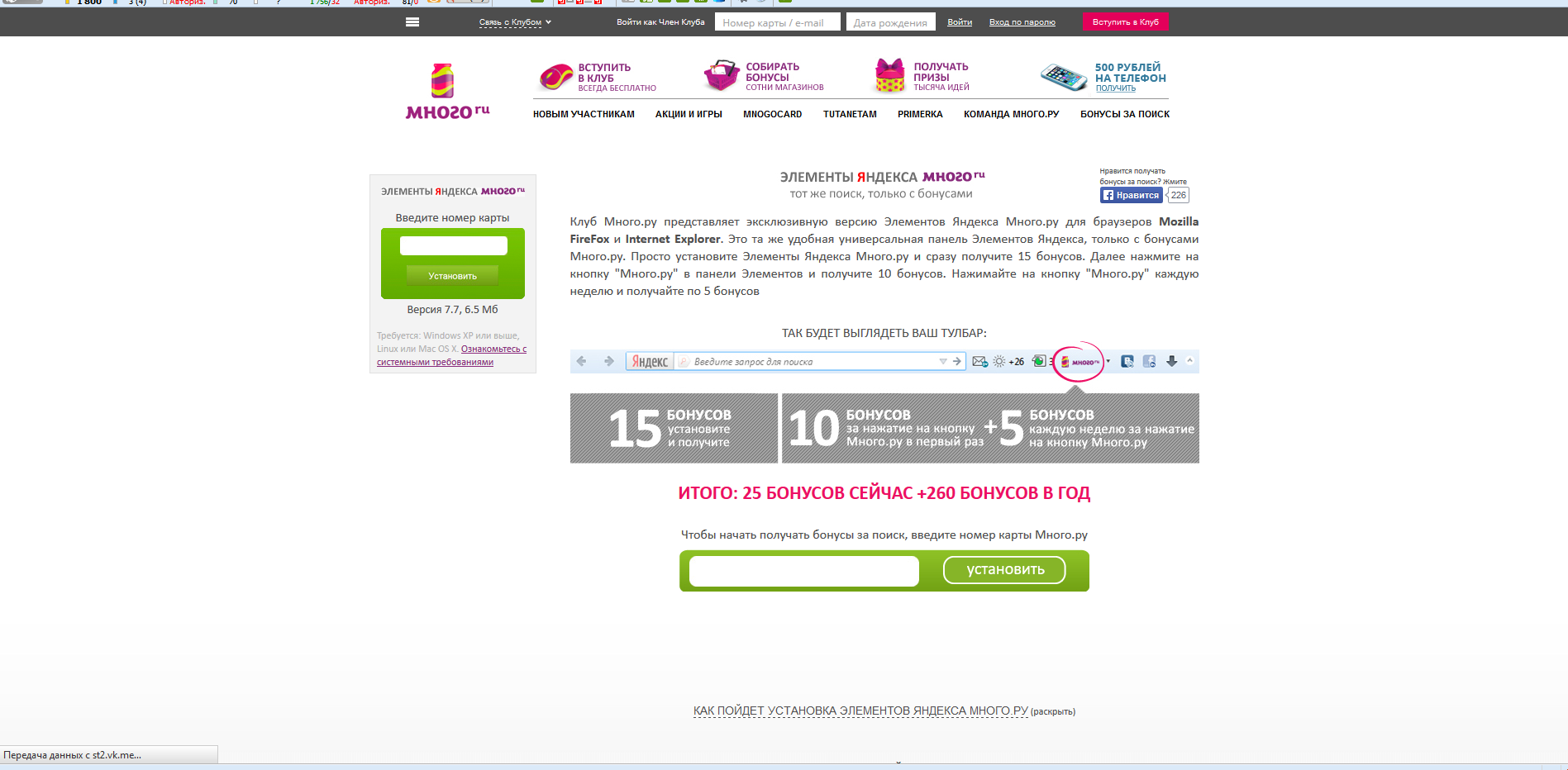Screen dimensions: 1568x770
Task: Click the Версия 7.7, 6.5 Мб text
Action: click(452, 310)
